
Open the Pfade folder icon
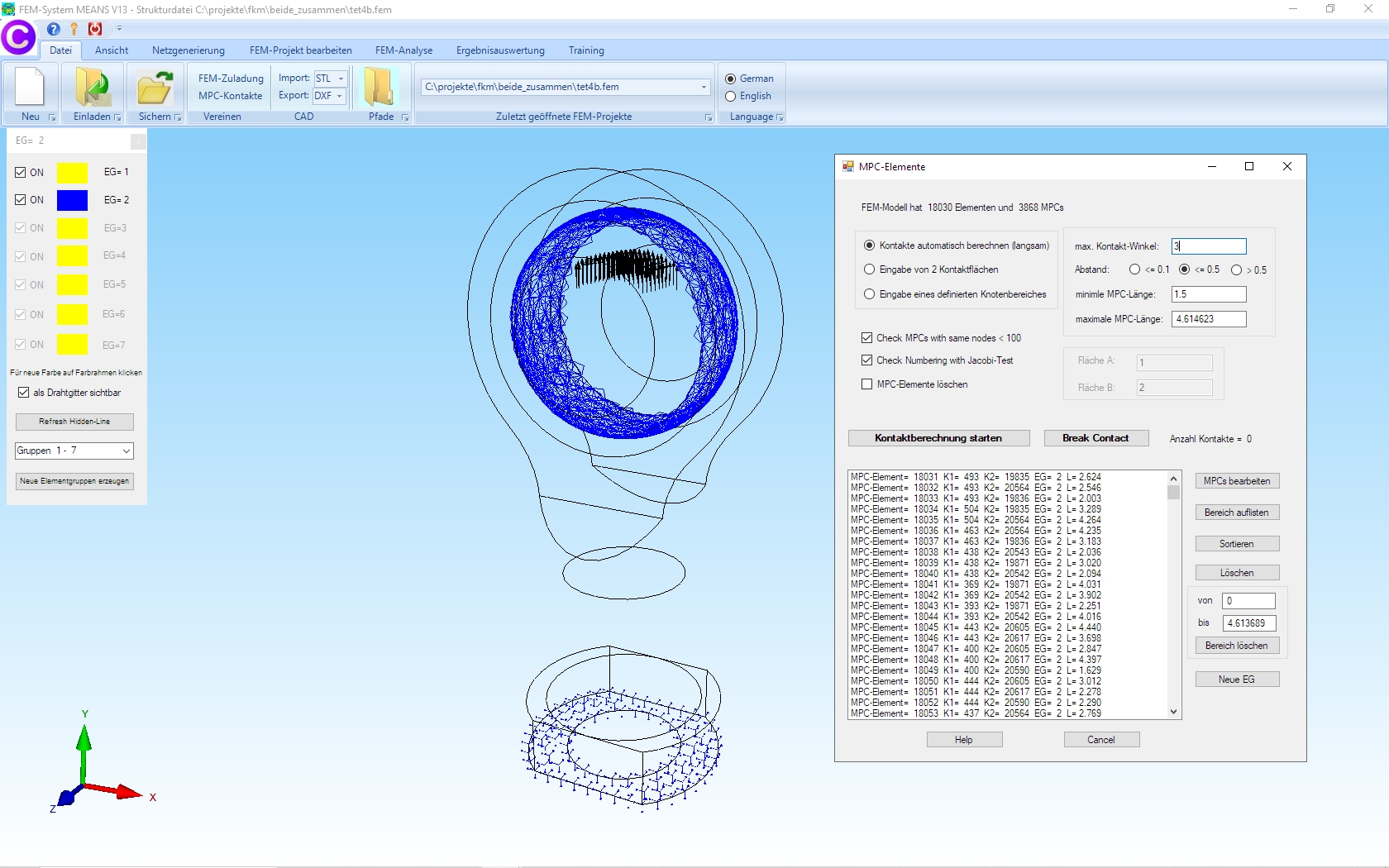(379, 88)
